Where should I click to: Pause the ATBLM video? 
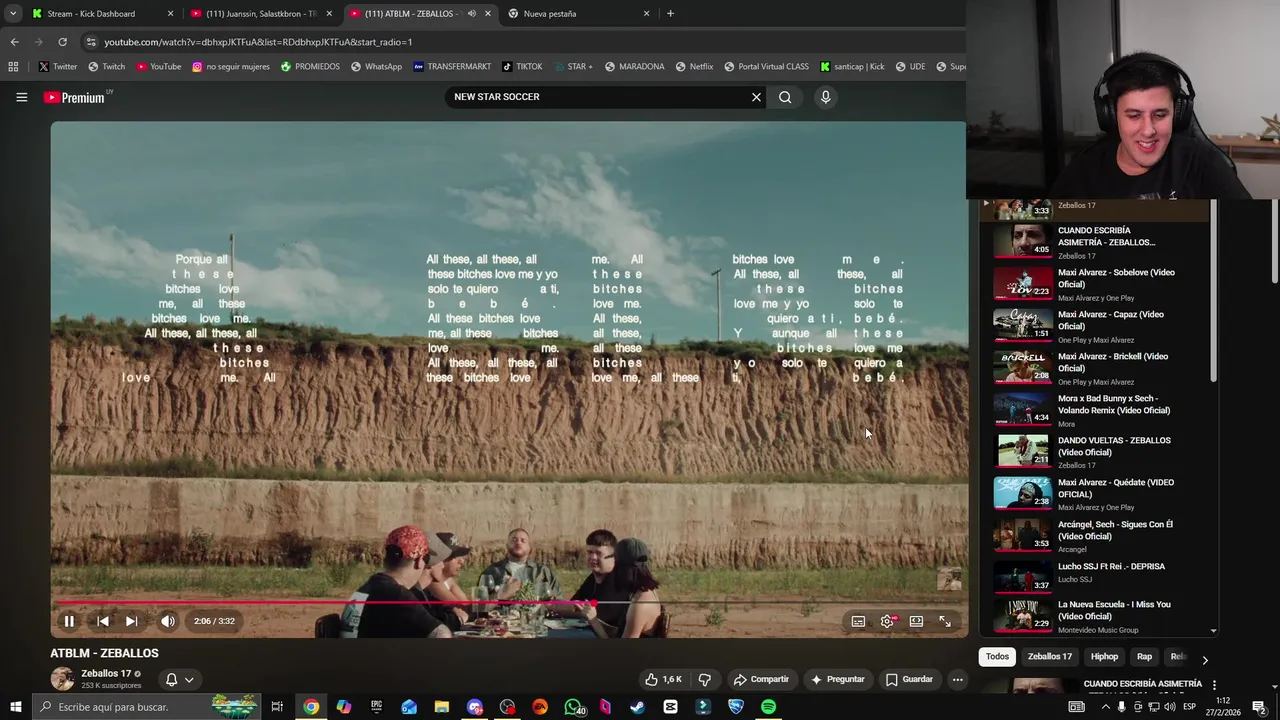(69, 621)
